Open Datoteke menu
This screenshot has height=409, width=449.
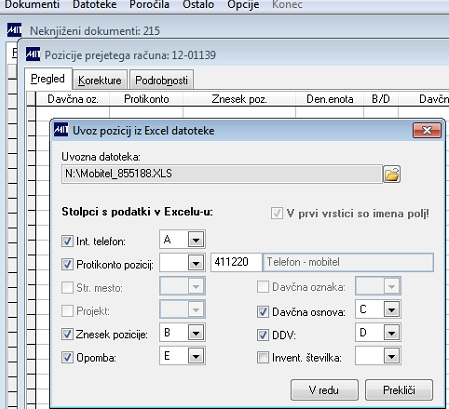coord(95,5)
